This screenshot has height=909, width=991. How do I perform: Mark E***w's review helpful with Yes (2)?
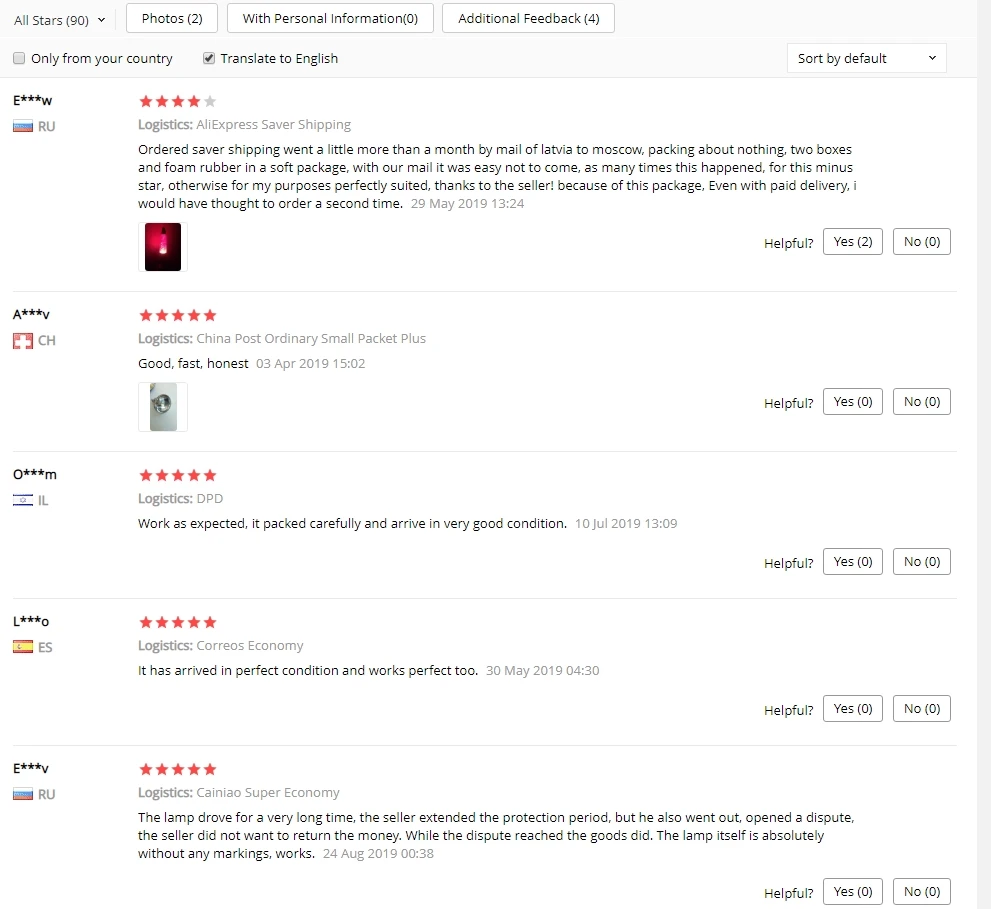[853, 241]
